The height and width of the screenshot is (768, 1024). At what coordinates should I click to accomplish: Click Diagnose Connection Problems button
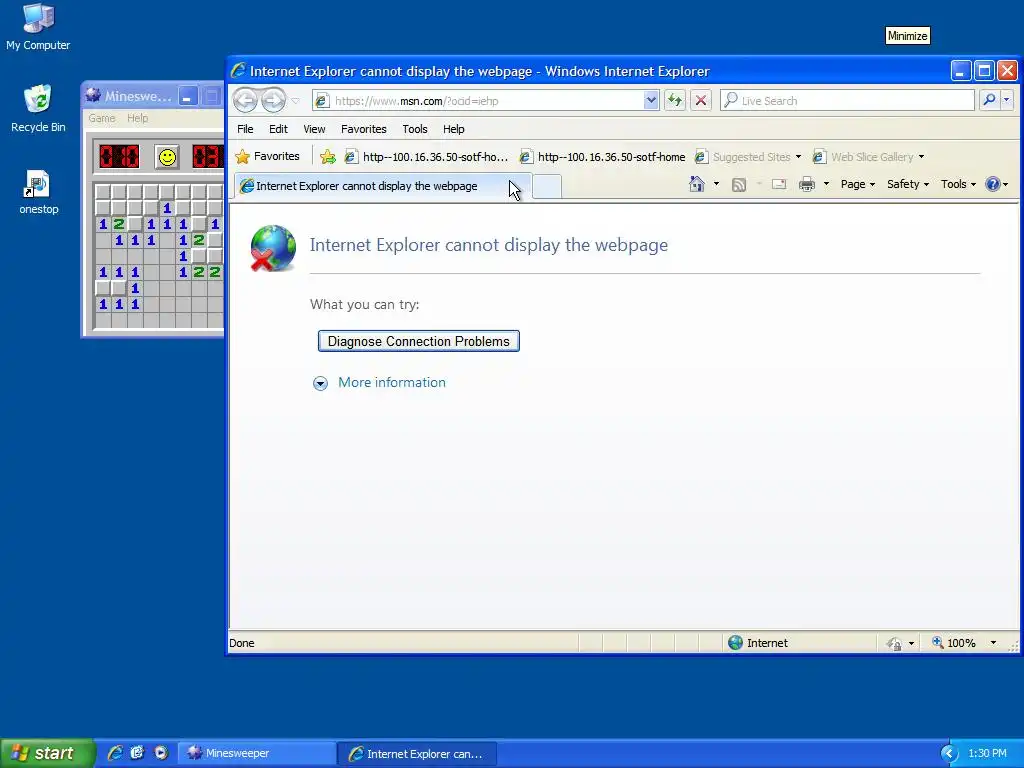pyautogui.click(x=419, y=341)
